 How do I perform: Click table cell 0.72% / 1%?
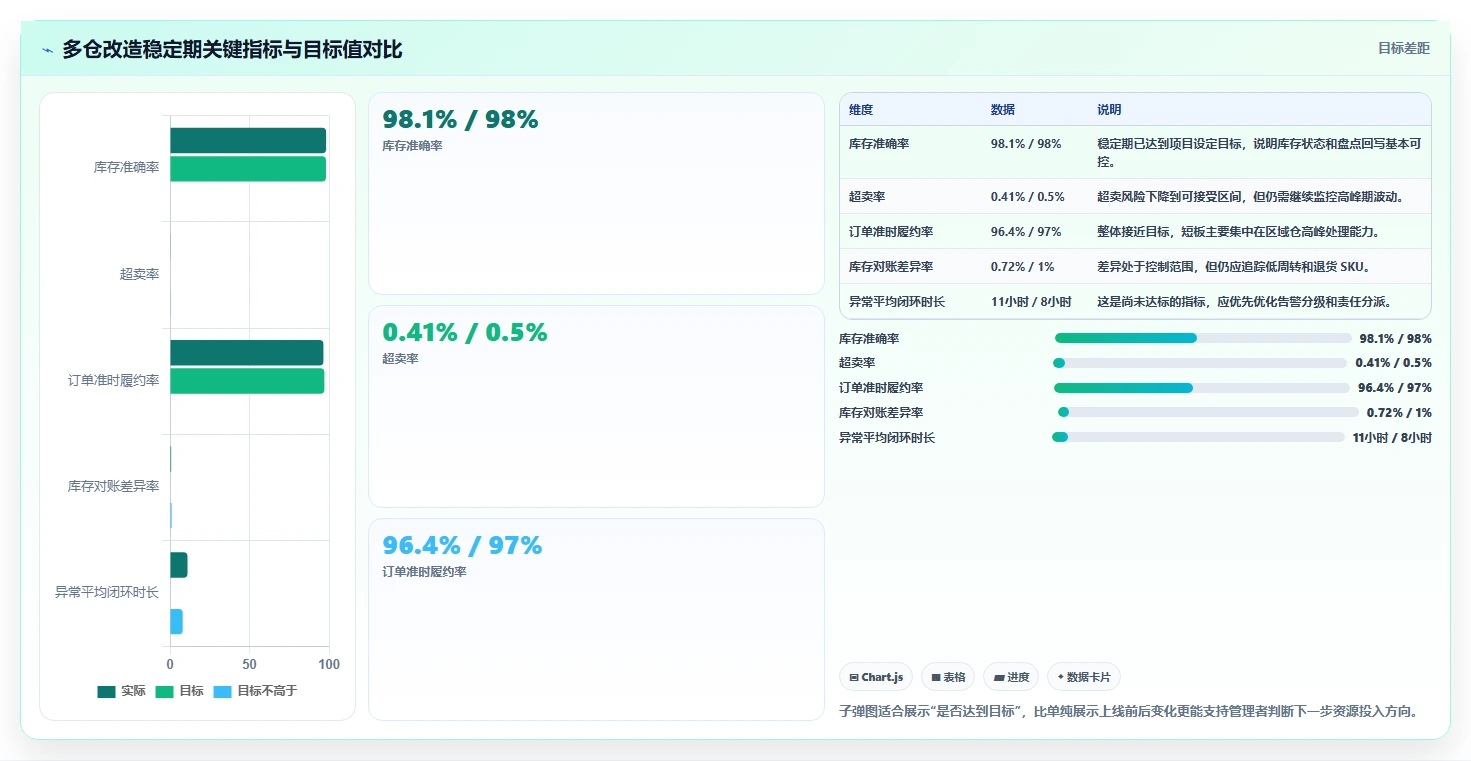pos(1022,266)
